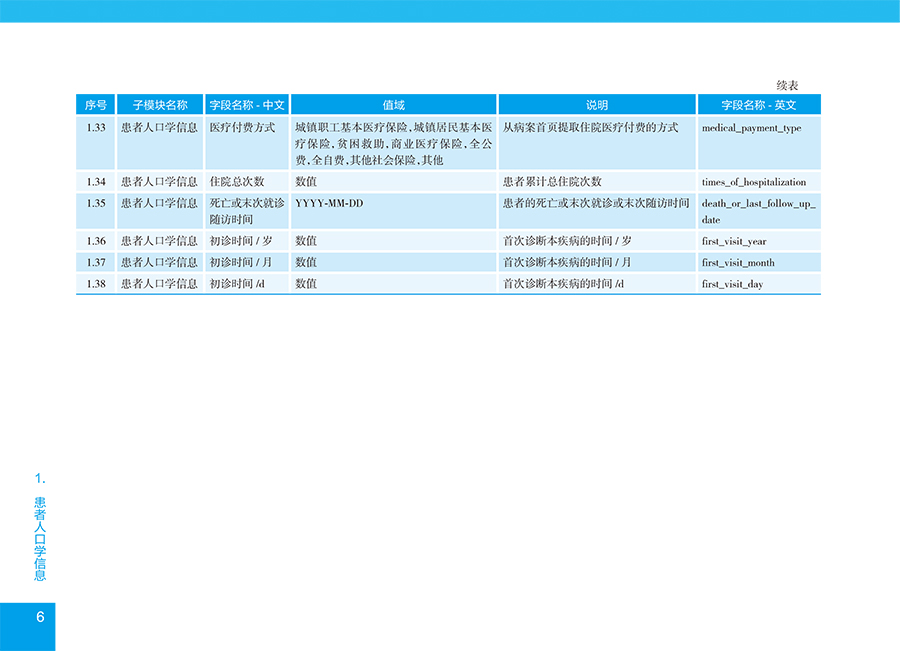The image size is (900, 651).
Task: Select times_of_hospitalization English field name
Action: click(x=754, y=182)
